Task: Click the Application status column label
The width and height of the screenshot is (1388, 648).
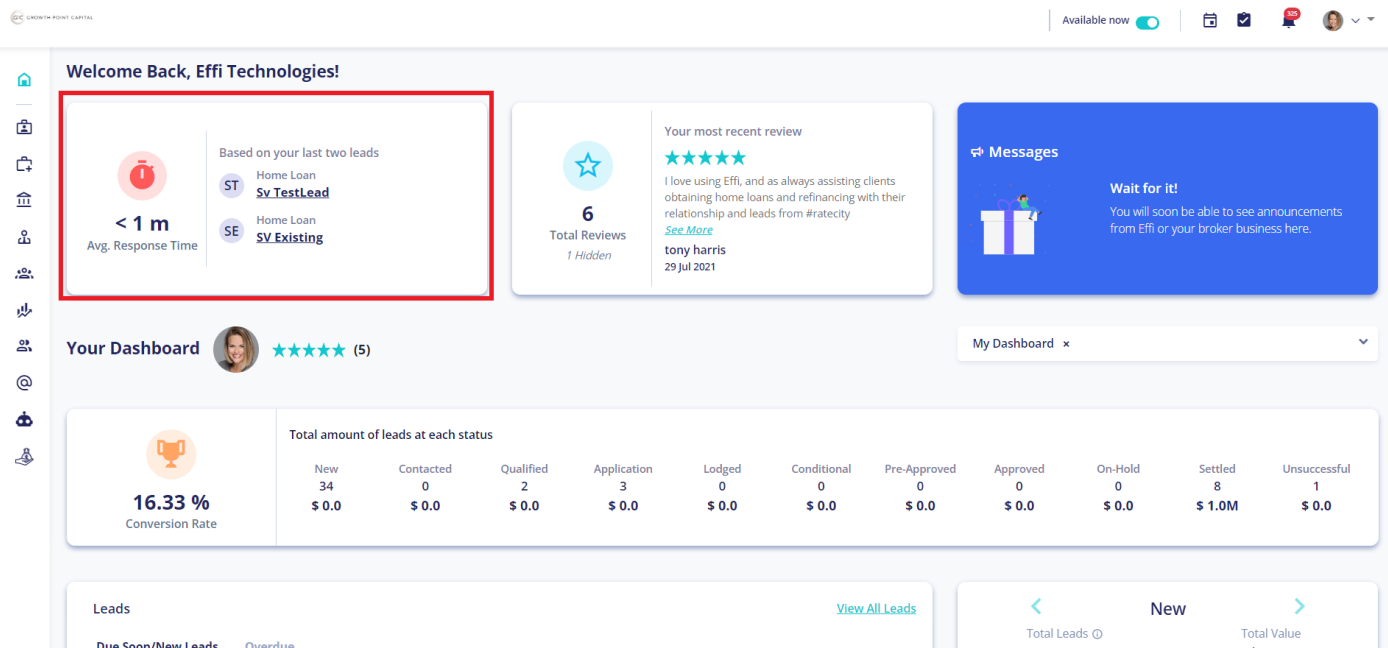Action: tap(623, 469)
